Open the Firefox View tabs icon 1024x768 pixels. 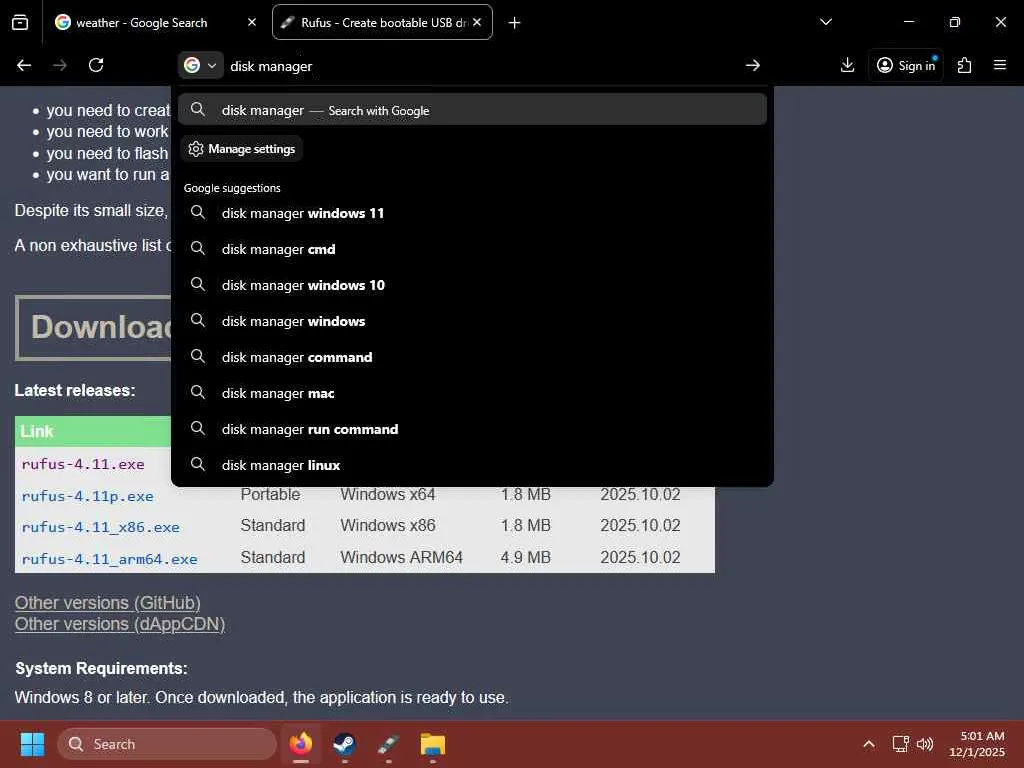pyautogui.click(x=20, y=22)
